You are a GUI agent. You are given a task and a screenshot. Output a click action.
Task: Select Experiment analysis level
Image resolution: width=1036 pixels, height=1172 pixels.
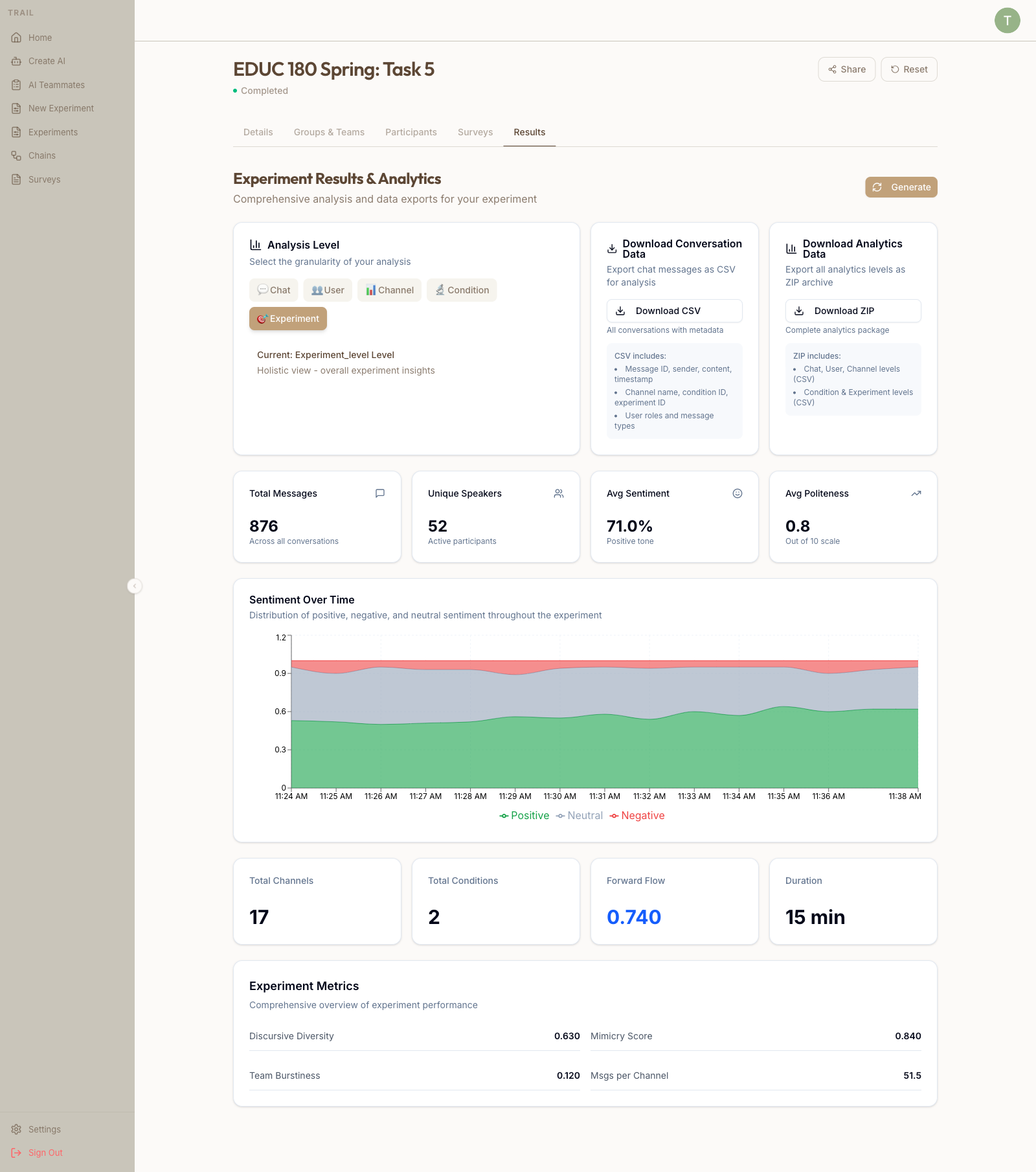(x=288, y=319)
